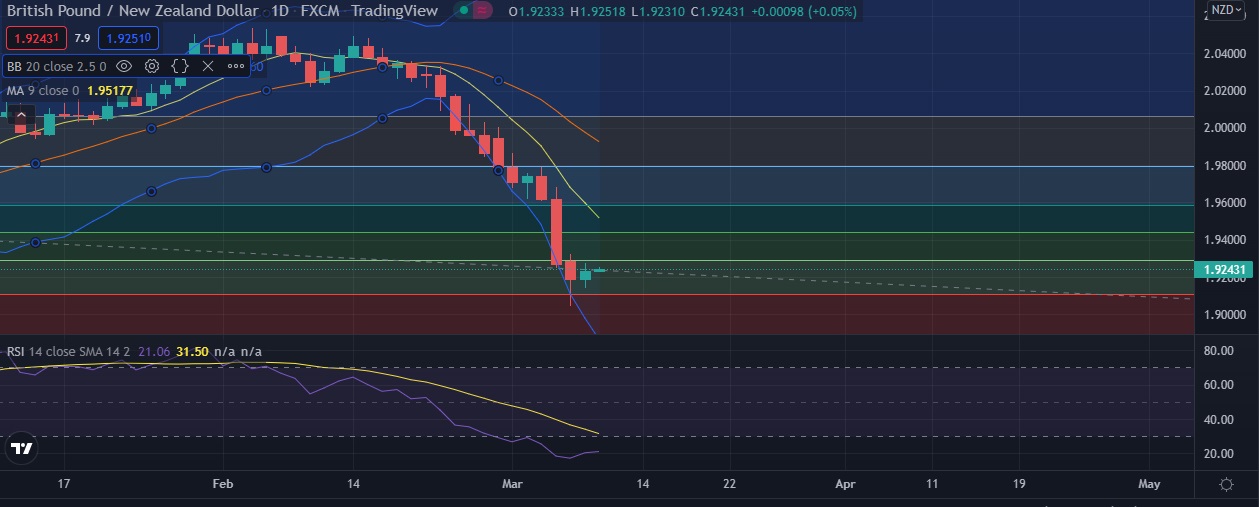Click the spread value 7.9
This screenshot has width=1259, height=507.
point(81,38)
